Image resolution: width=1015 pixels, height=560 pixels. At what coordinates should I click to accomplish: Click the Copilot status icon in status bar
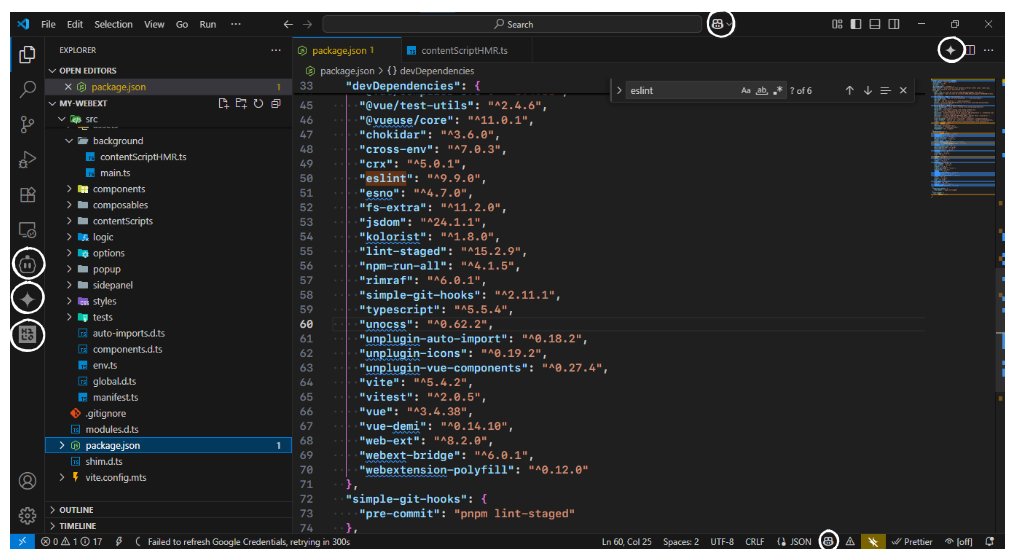828,541
